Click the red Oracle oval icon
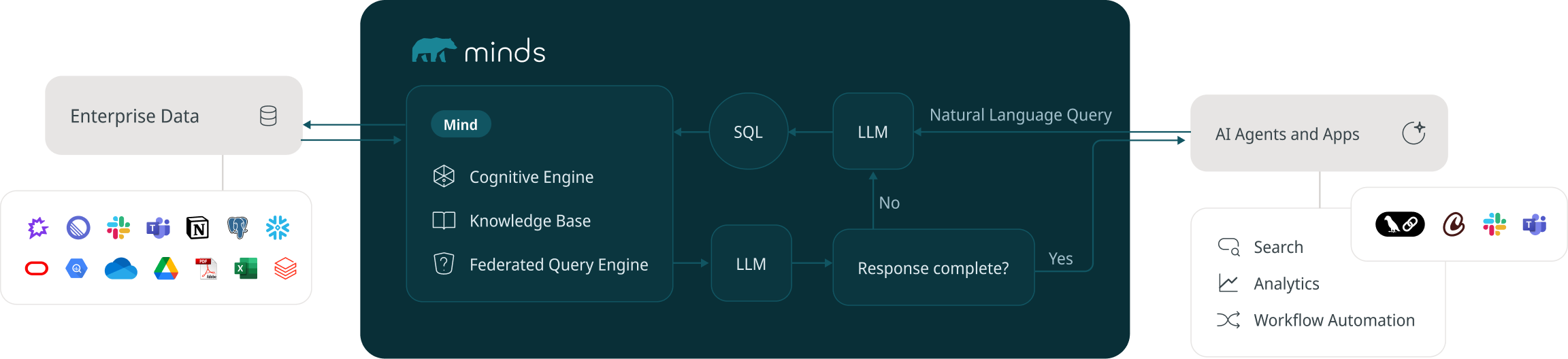The image size is (1568, 359). [x=37, y=269]
